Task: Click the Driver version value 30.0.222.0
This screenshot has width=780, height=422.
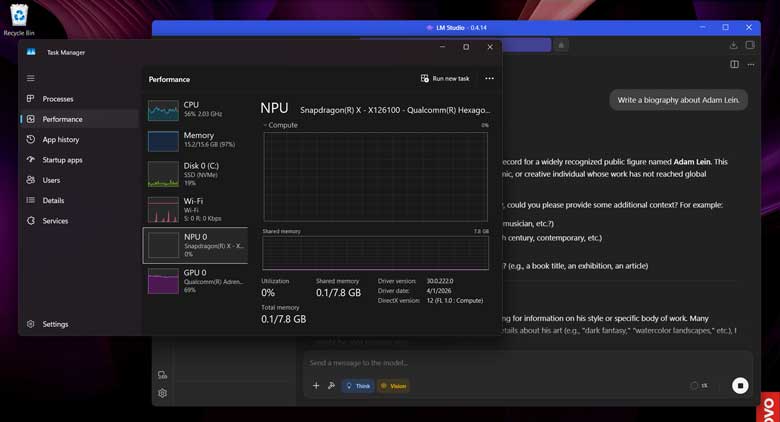Action: (x=440, y=281)
